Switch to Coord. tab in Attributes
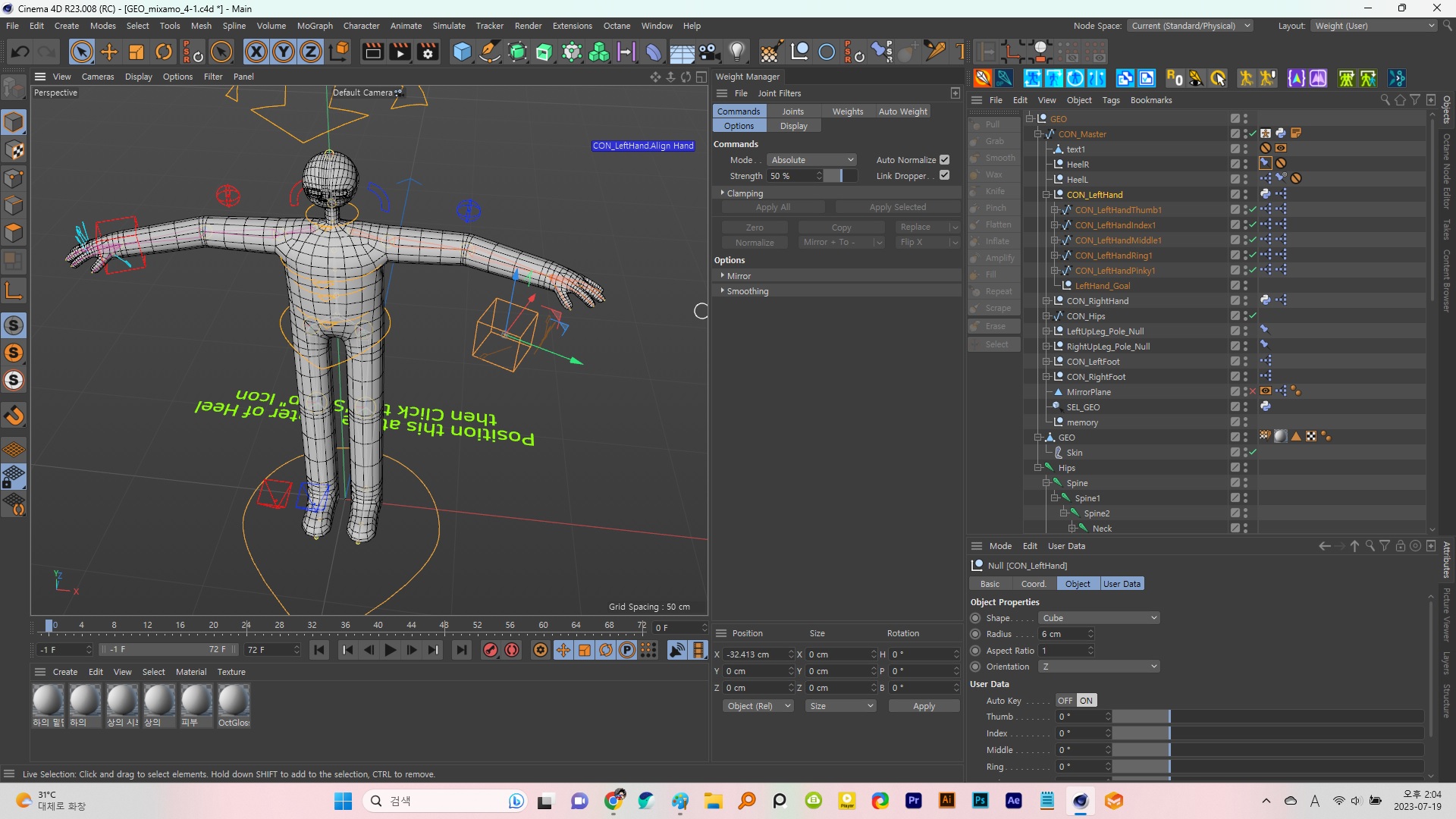 coord(1033,584)
